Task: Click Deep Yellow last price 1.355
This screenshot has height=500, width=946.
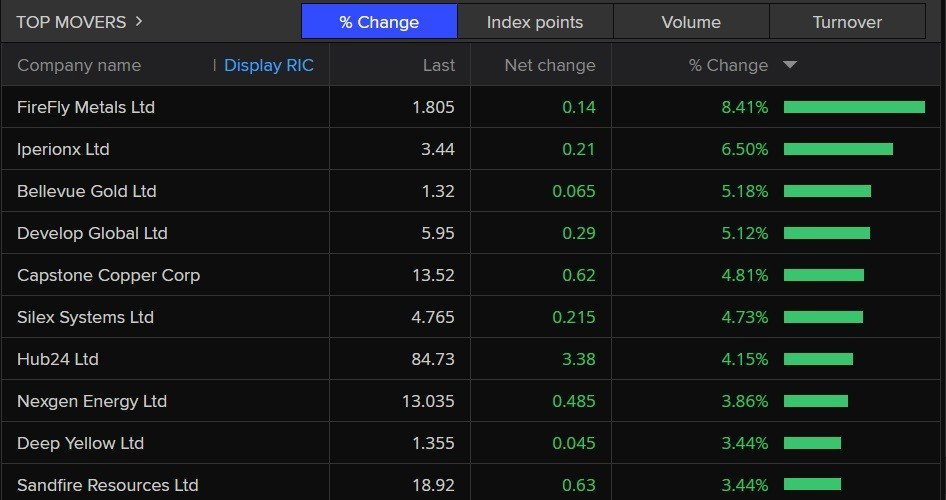Action: pos(433,443)
